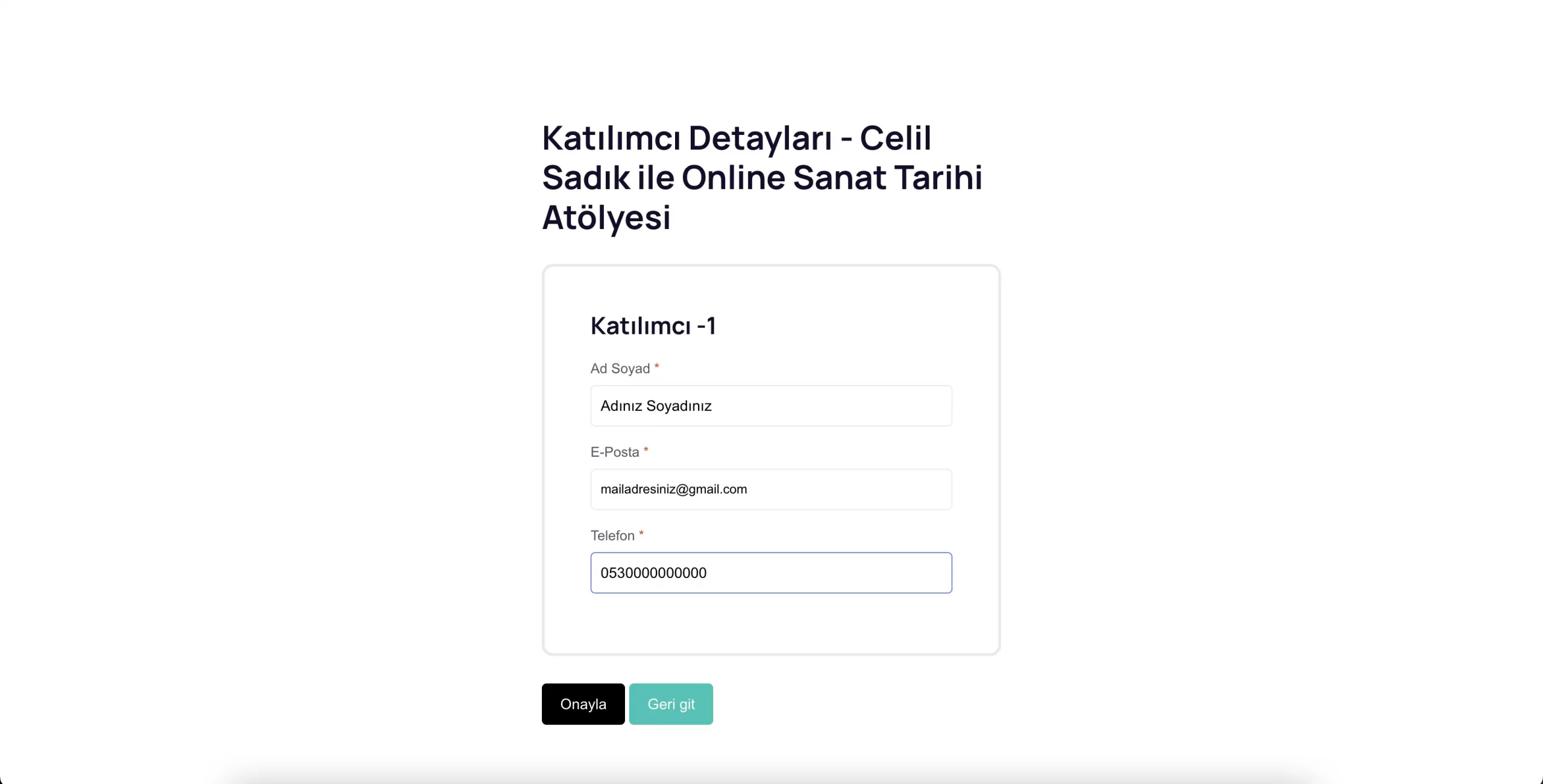1543x784 pixels.
Task: Place cursor on the 0530000000000 phone number
Action: coord(653,572)
